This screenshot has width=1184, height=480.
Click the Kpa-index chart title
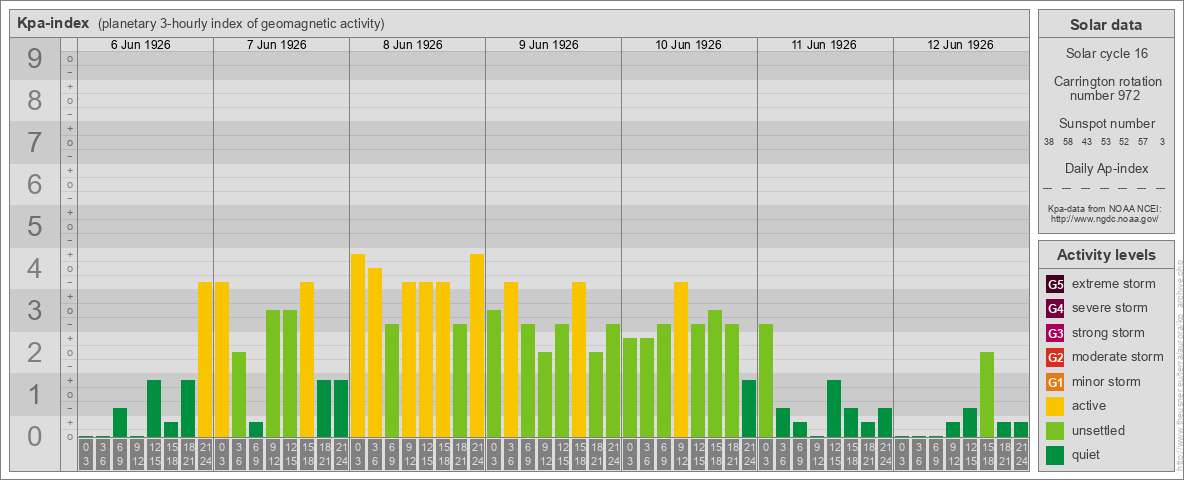click(x=54, y=23)
